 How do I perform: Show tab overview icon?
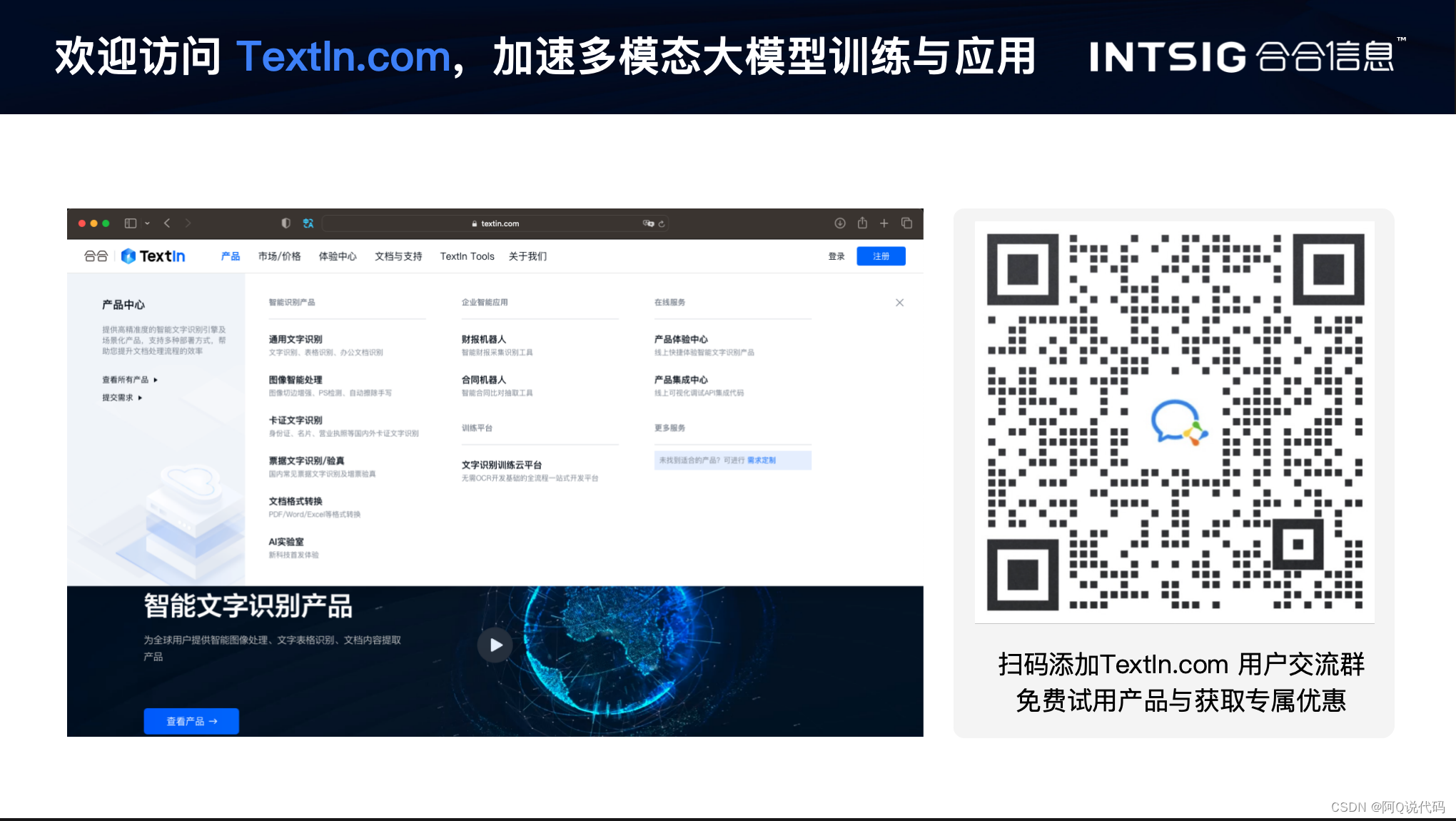tap(906, 223)
